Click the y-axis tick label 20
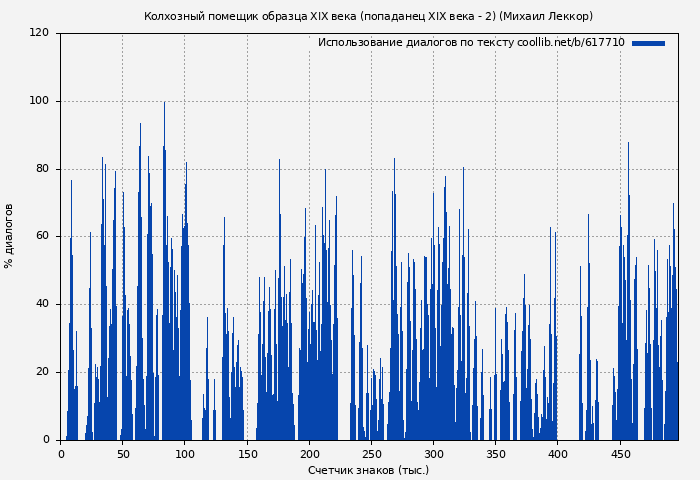700x480 pixels. (x=42, y=372)
